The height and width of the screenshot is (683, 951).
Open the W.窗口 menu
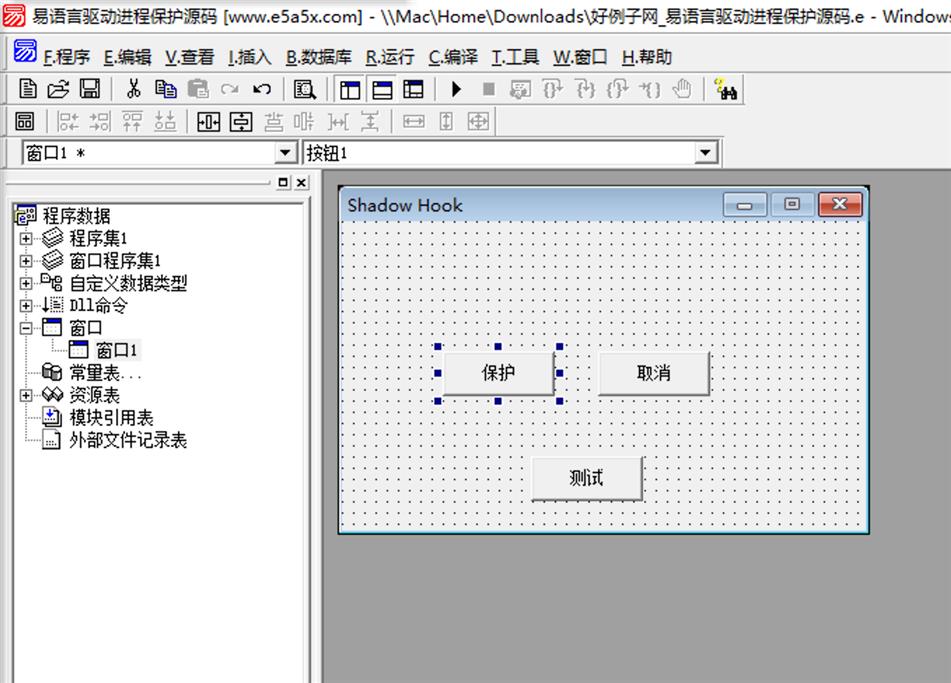coord(580,57)
